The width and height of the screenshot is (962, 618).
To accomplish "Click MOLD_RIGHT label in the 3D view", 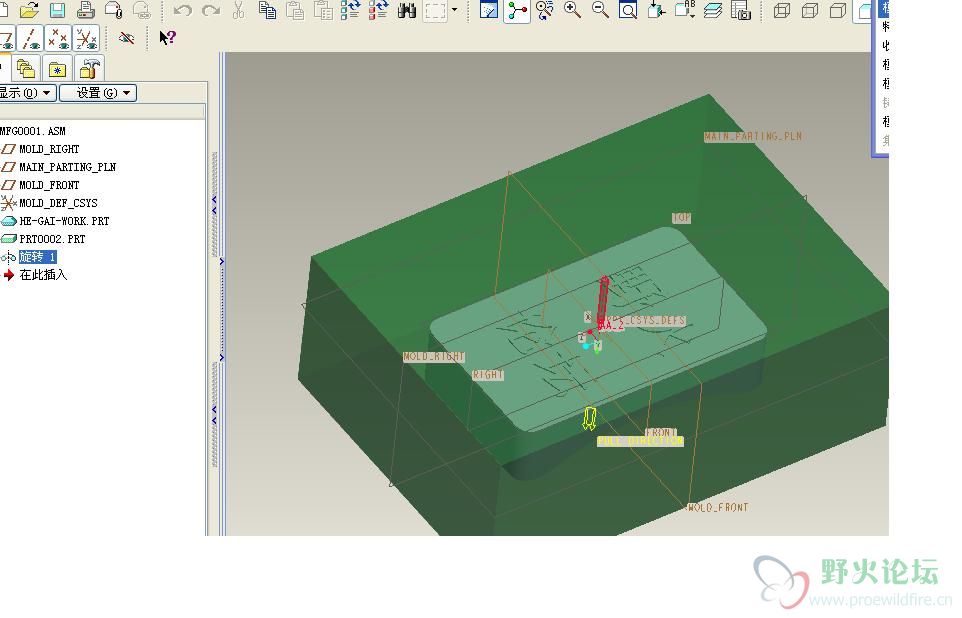I will click(x=434, y=357).
